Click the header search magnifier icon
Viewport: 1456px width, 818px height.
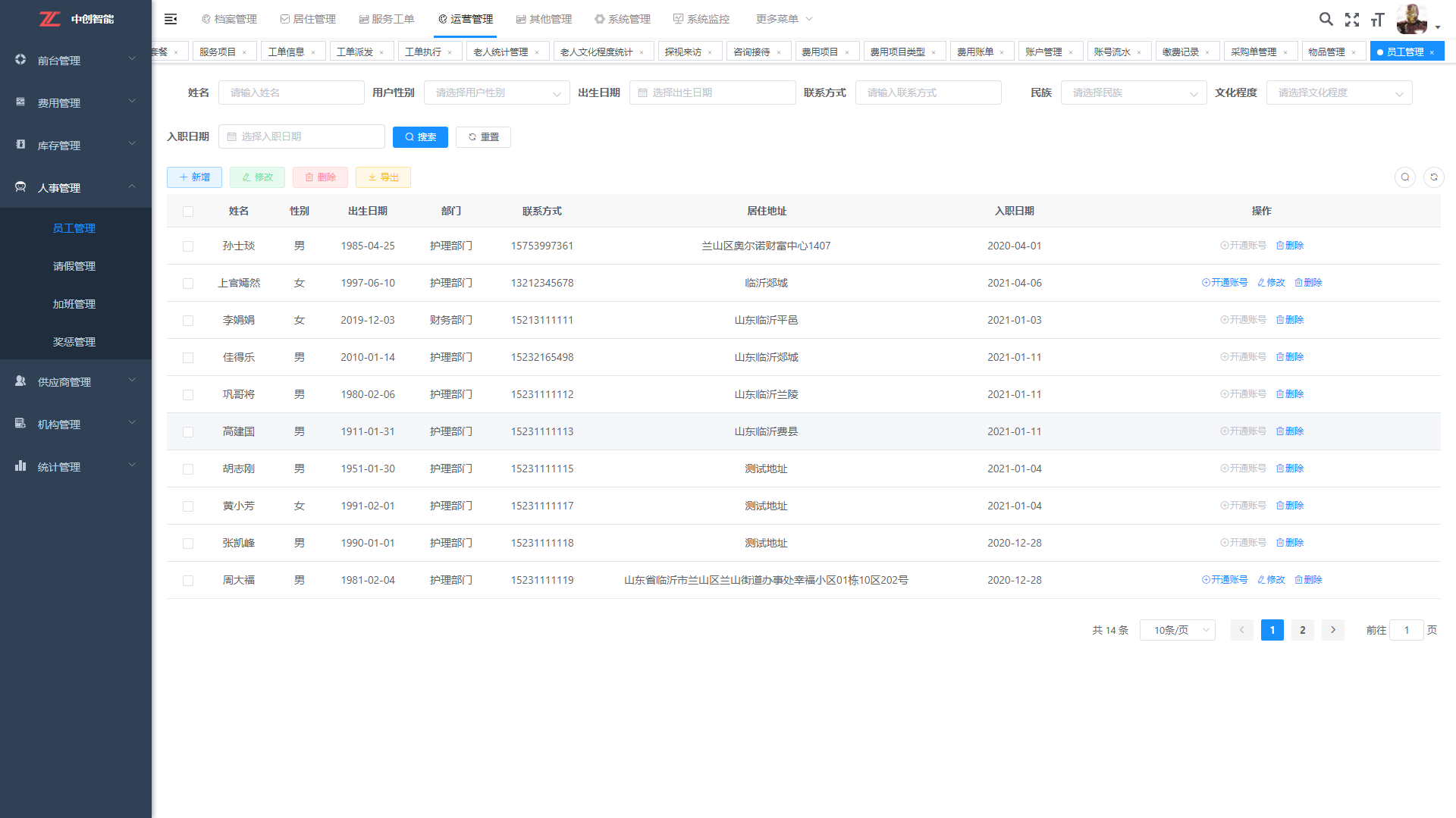[x=1326, y=19]
